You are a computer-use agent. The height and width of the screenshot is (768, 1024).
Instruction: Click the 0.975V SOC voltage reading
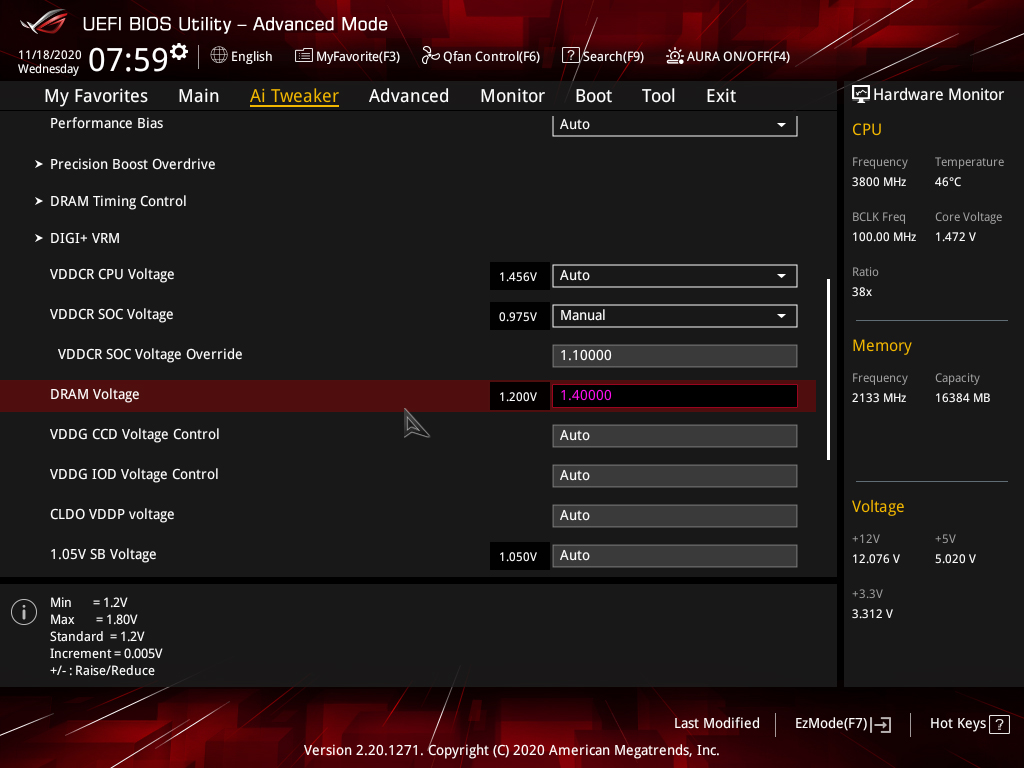click(519, 316)
